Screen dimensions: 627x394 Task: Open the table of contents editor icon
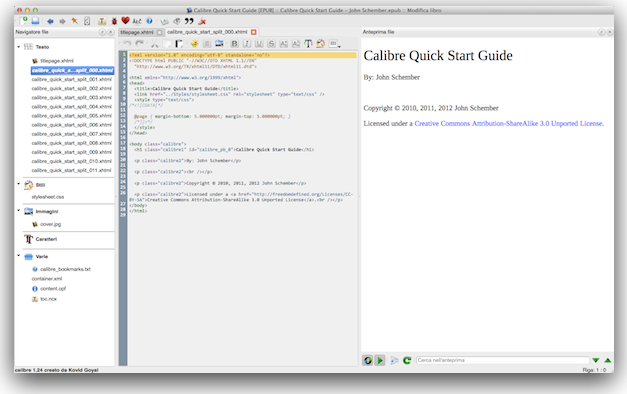(x=87, y=21)
